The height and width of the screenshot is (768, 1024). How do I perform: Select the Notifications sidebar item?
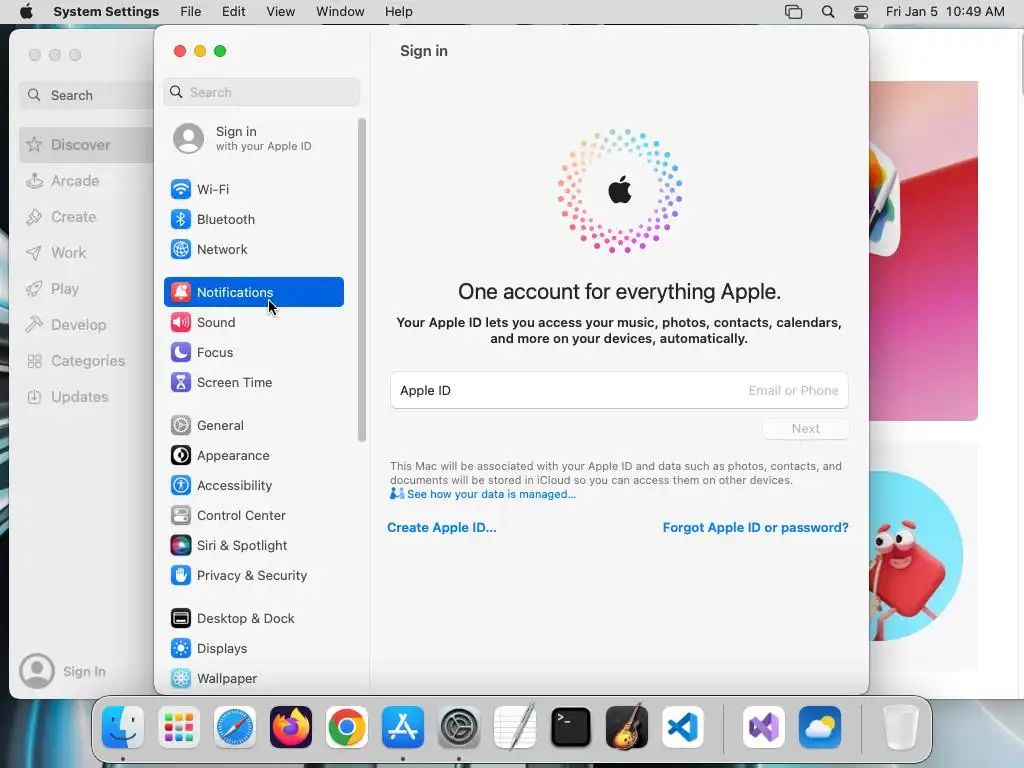point(253,292)
